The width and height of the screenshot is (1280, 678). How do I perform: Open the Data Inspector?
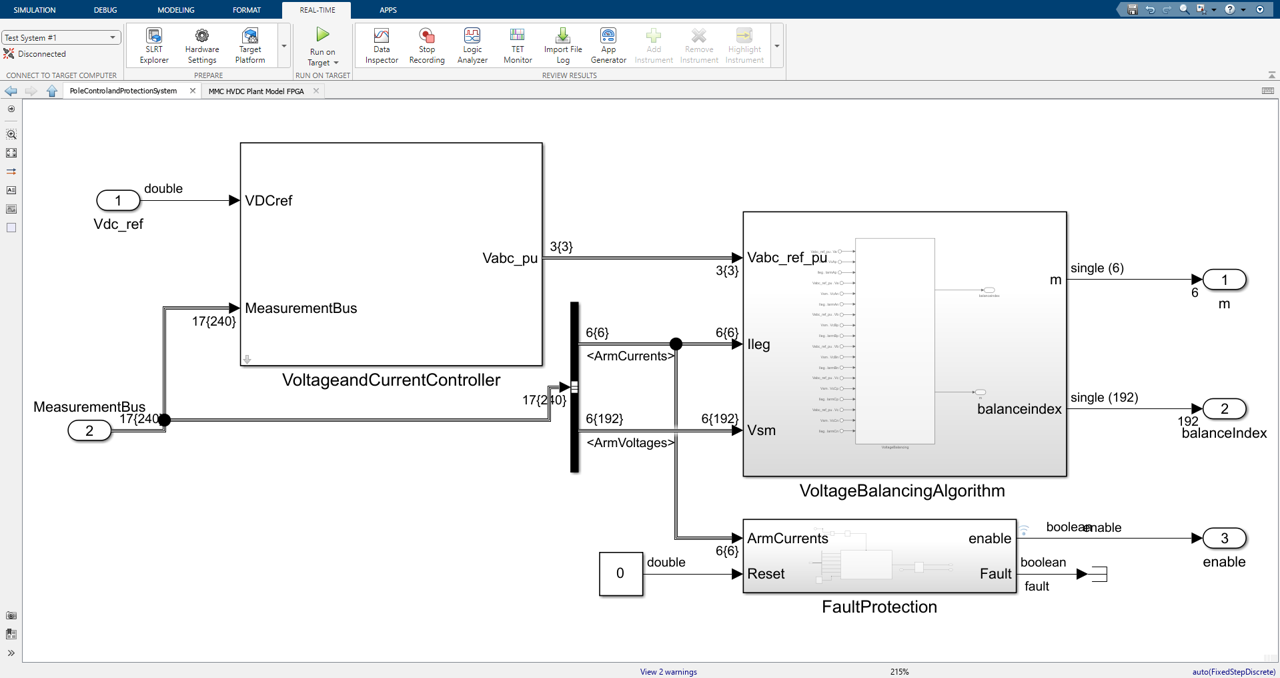(381, 46)
